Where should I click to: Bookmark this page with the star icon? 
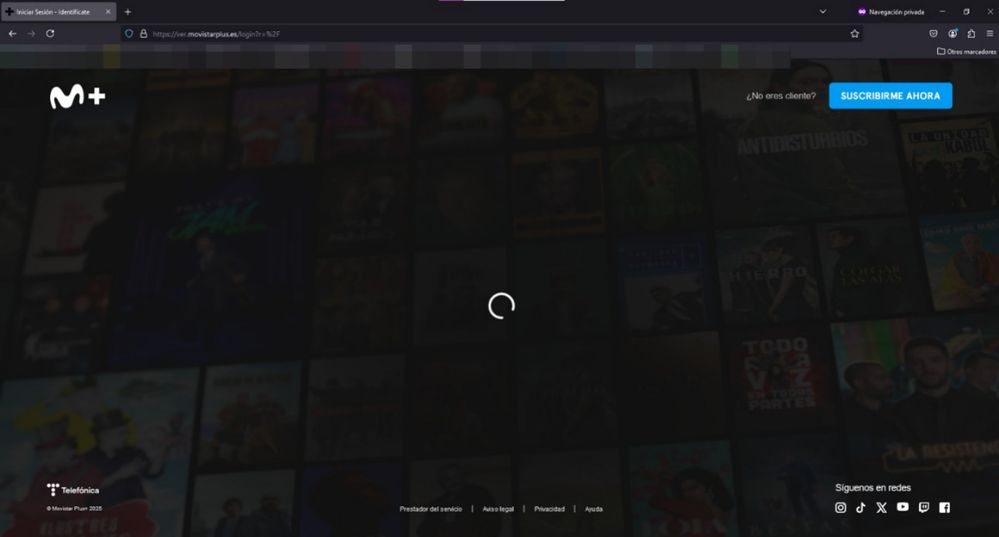[x=854, y=33]
